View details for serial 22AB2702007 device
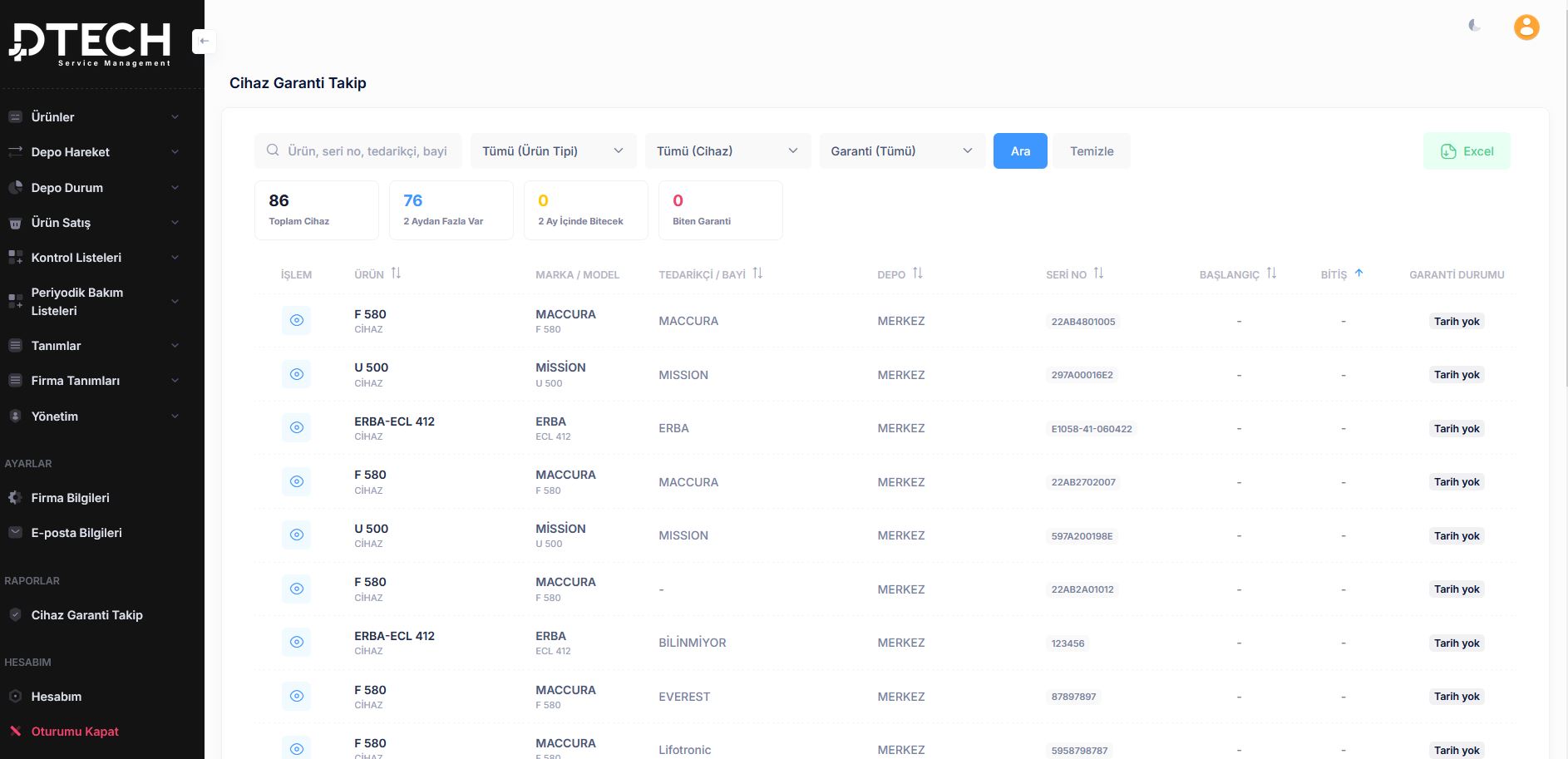 point(297,481)
